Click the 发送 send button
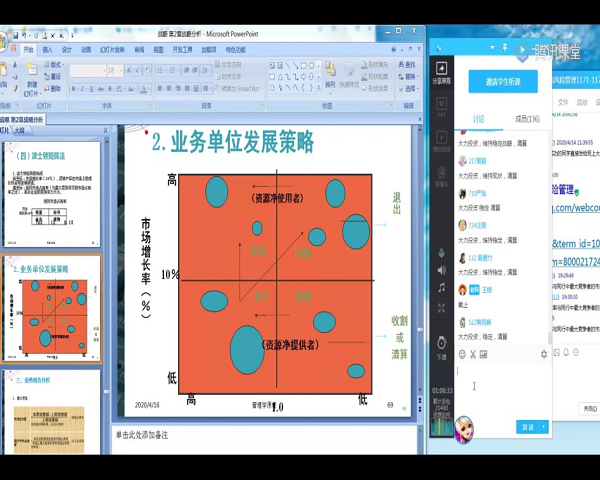Viewport: 600px width, 480px height. click(x=528, y=427)
